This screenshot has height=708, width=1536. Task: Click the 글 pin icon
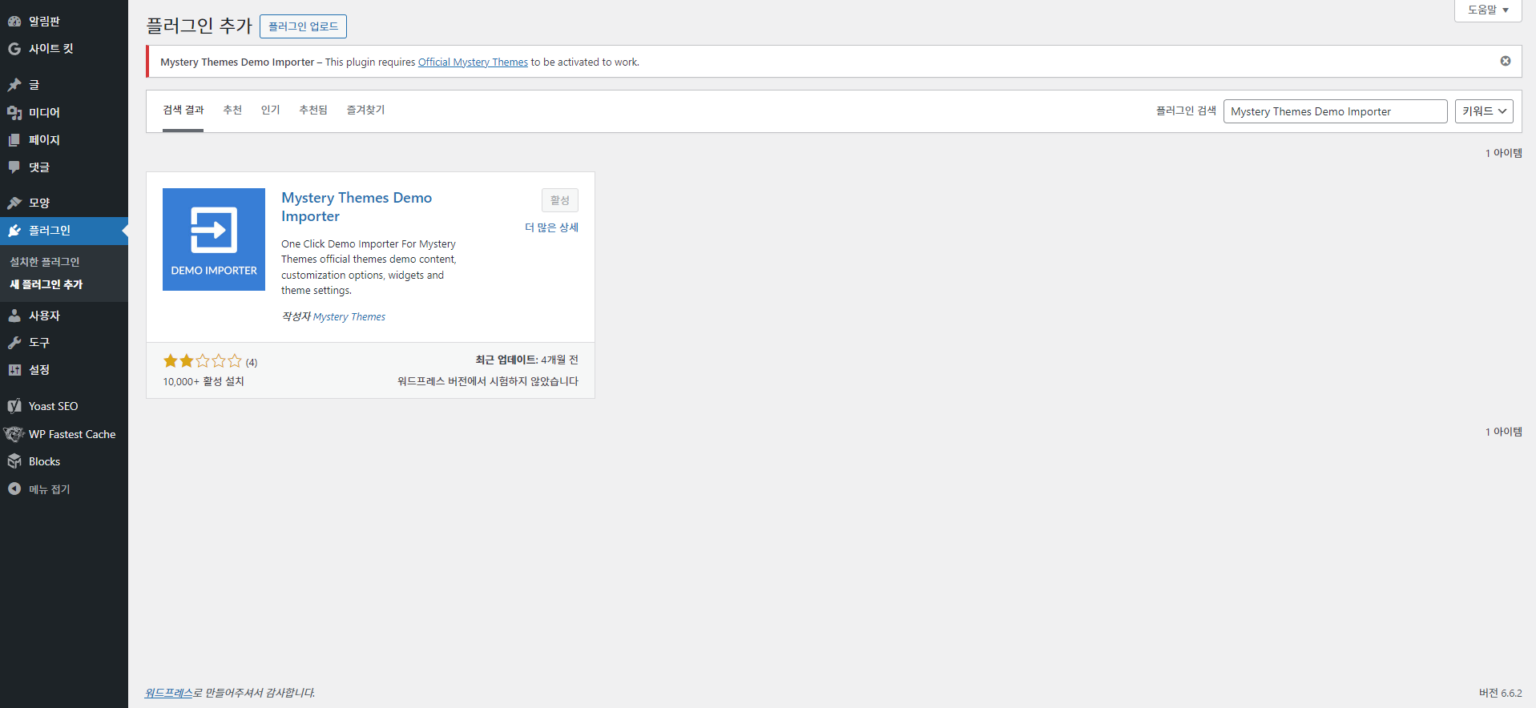click(14, 85)
